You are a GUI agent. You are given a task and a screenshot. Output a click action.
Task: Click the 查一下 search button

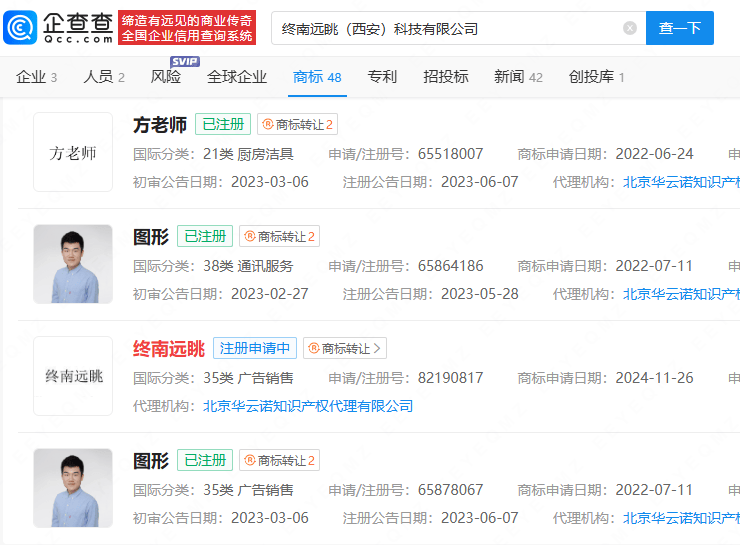tap(680, 28)
